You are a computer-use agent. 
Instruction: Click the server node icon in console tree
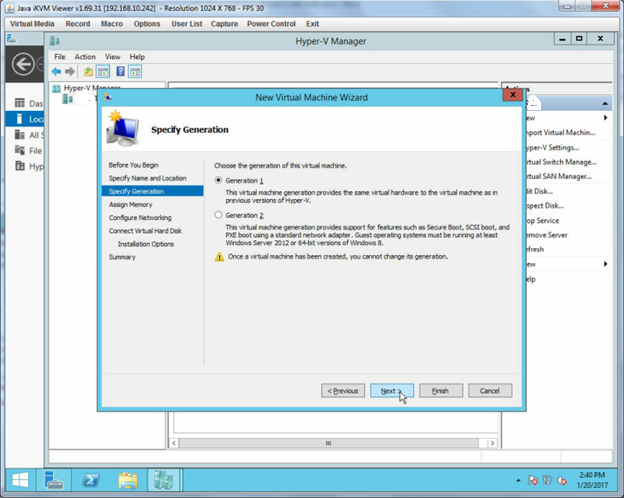67,99
